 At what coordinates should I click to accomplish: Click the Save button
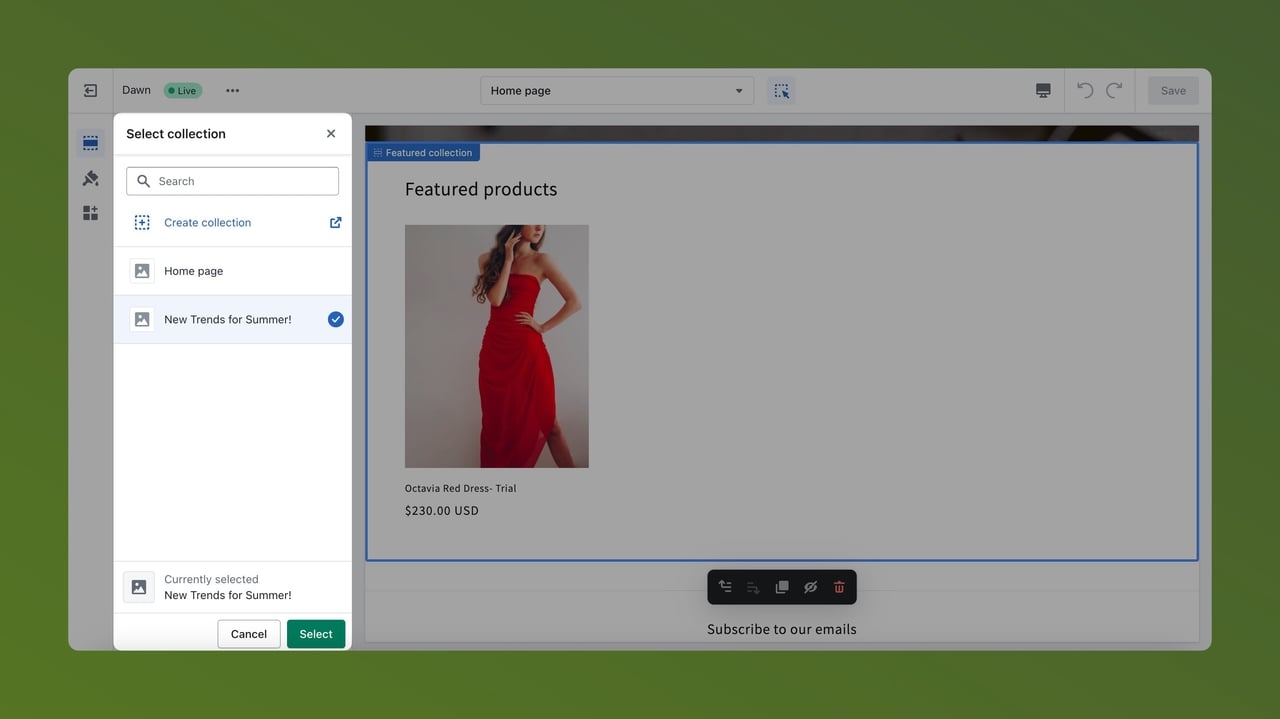1173,90
